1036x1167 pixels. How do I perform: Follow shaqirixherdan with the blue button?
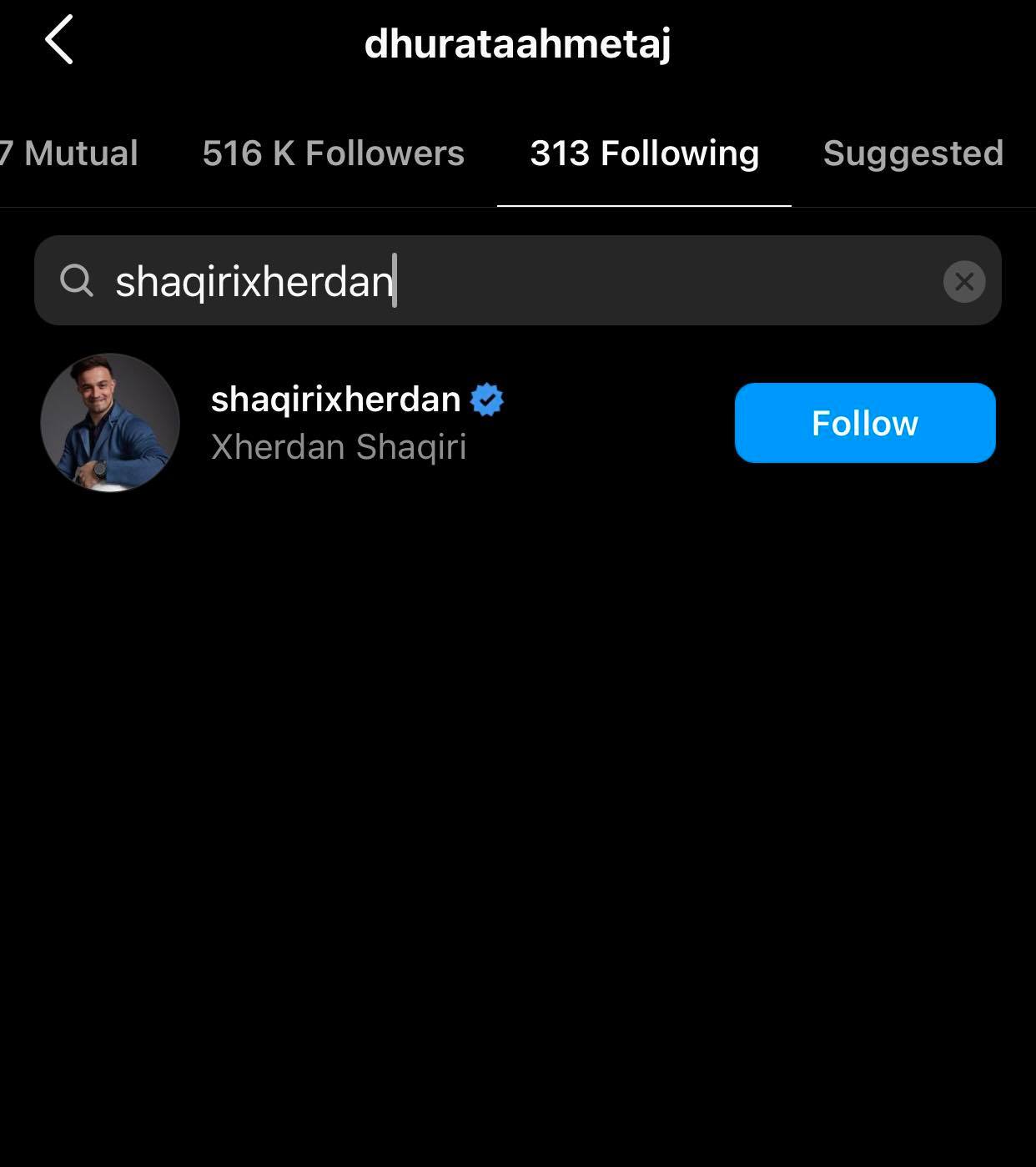[x=865, y=423]
